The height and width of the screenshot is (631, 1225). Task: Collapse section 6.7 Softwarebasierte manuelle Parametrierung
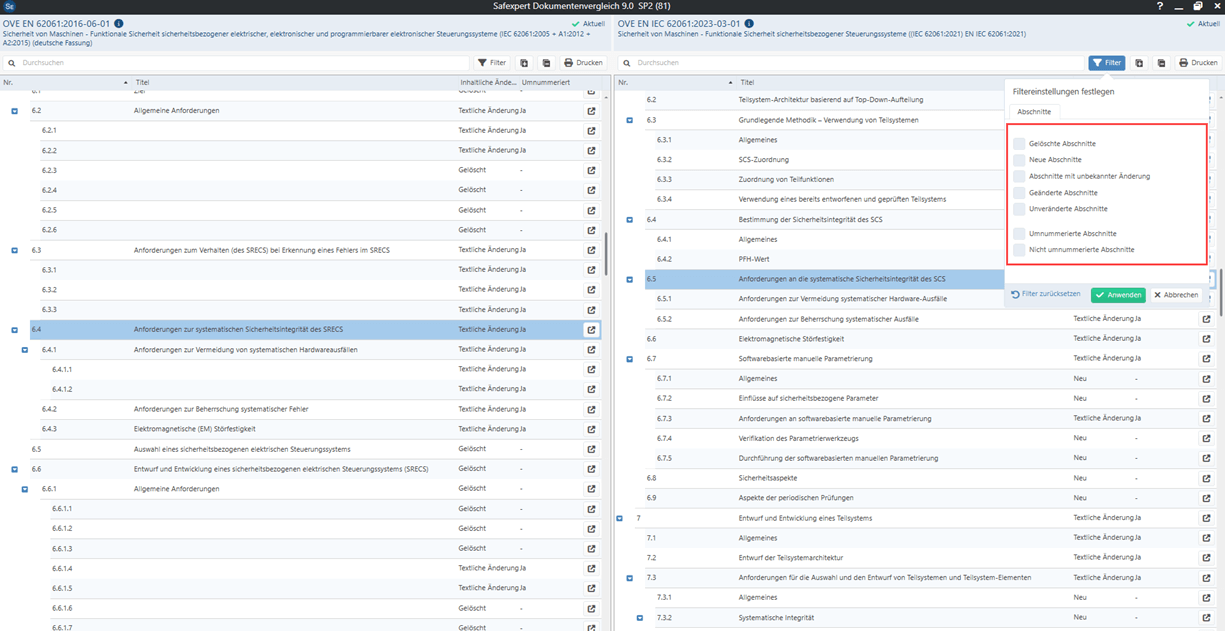(629, 359)
